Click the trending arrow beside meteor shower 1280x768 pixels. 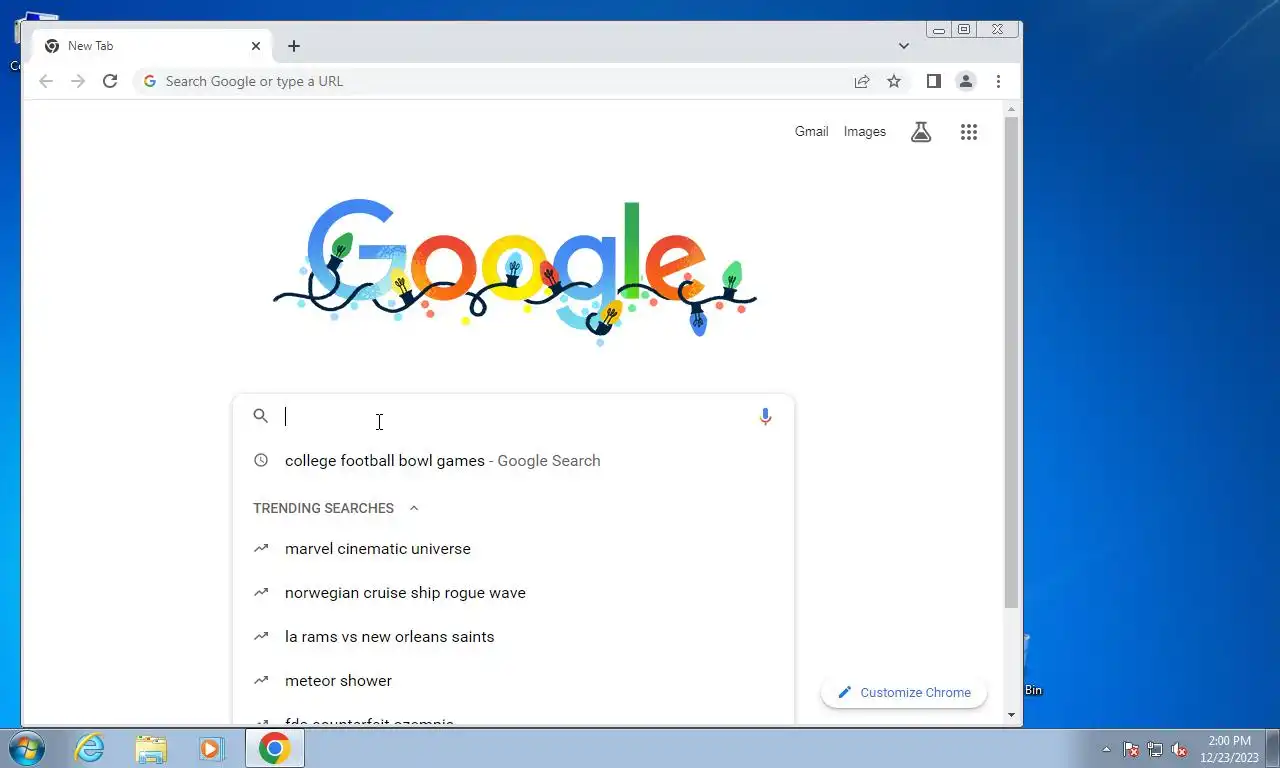(261, 680)
